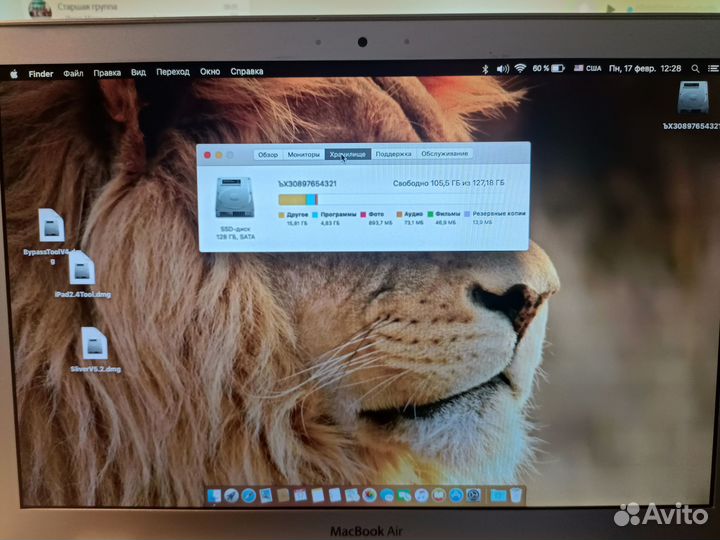Minimize the storage window
The height and width of the screenshot is (540, 720).
point(219,156)
